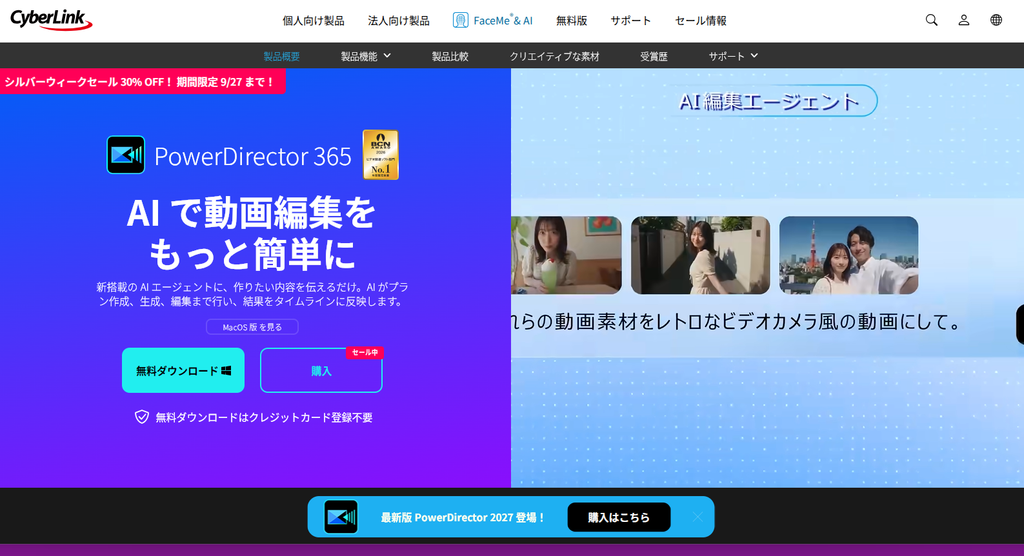
Task: Click the セール中 tag on purchase button
Action: [364, 353]
